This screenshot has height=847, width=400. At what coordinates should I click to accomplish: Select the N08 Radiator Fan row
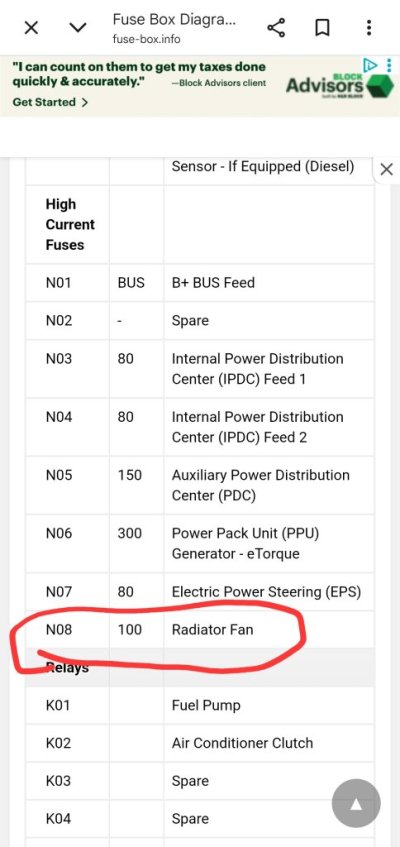(199, 629)
